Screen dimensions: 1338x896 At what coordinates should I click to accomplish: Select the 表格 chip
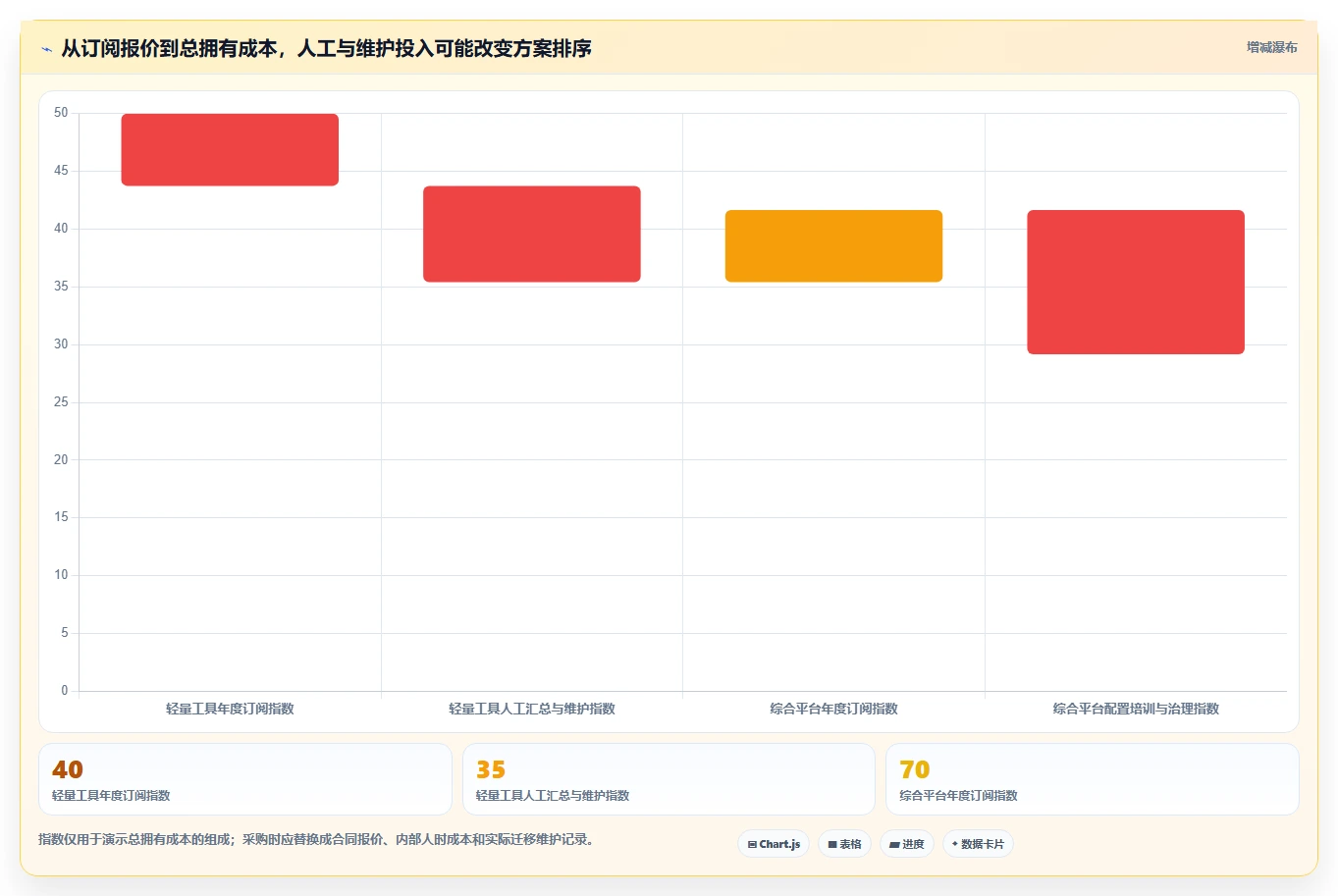[x=844, y=844]
